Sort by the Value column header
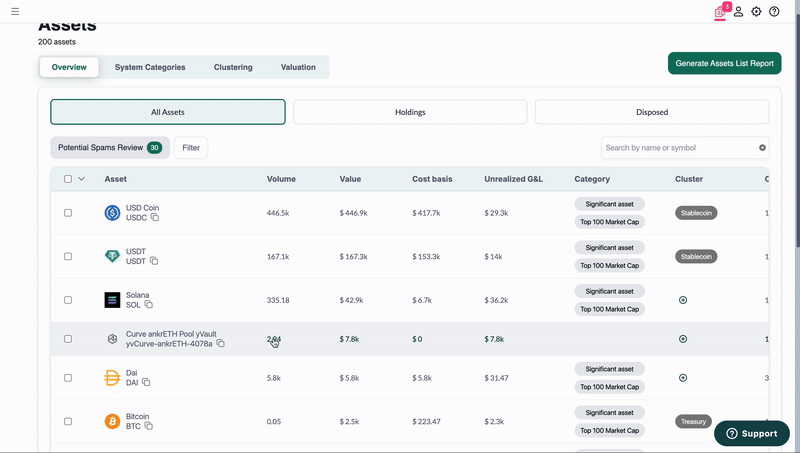Viewport: 800px width, 453px height. (x=350, y=179)
